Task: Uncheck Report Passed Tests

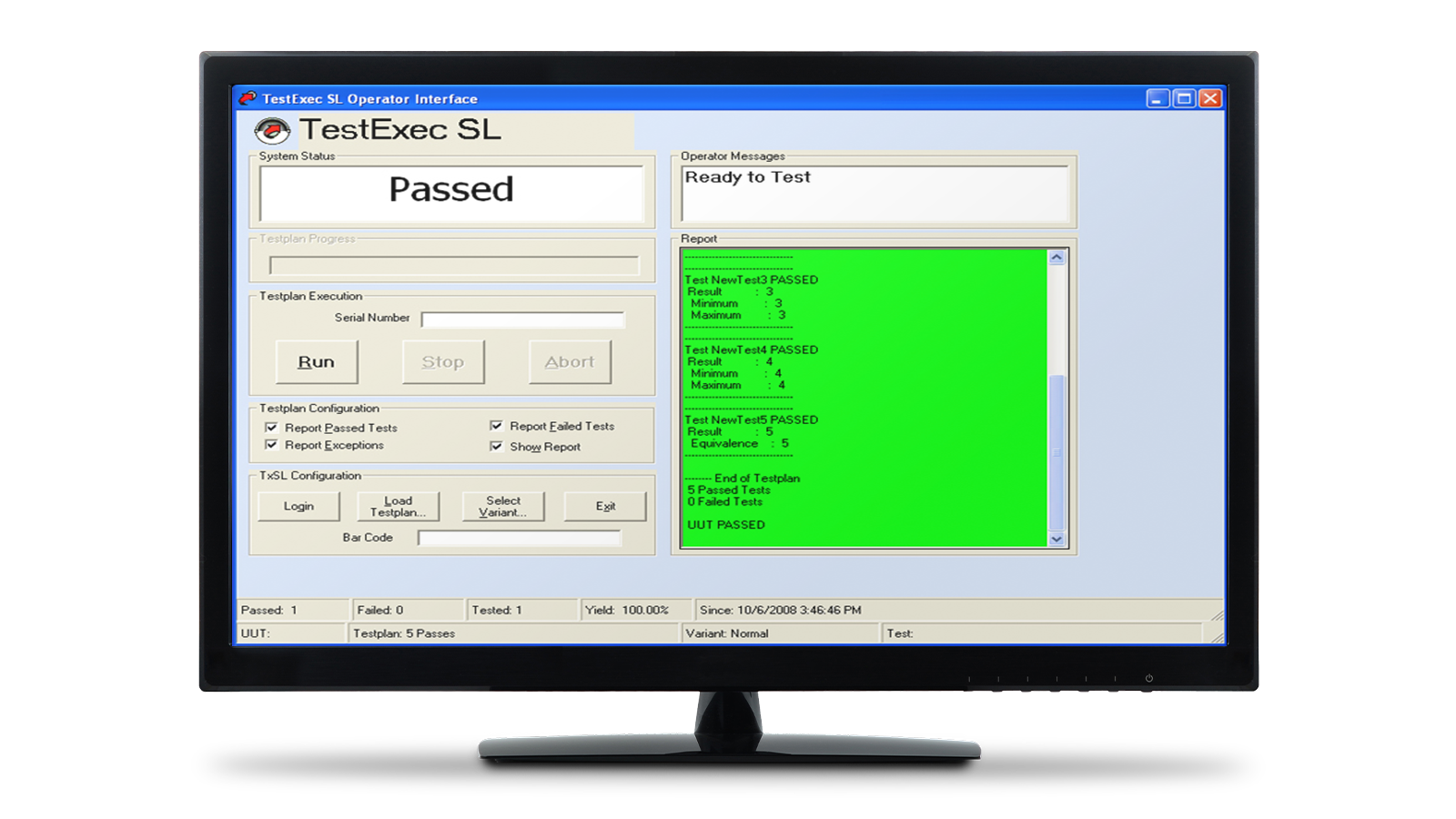Action: (270, 428)
